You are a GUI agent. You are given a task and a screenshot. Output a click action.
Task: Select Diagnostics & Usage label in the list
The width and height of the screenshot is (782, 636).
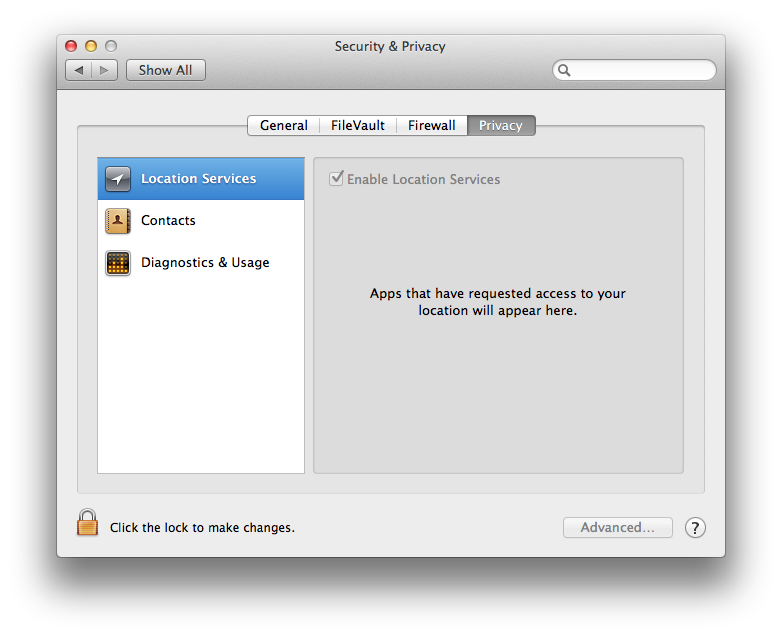205,262
